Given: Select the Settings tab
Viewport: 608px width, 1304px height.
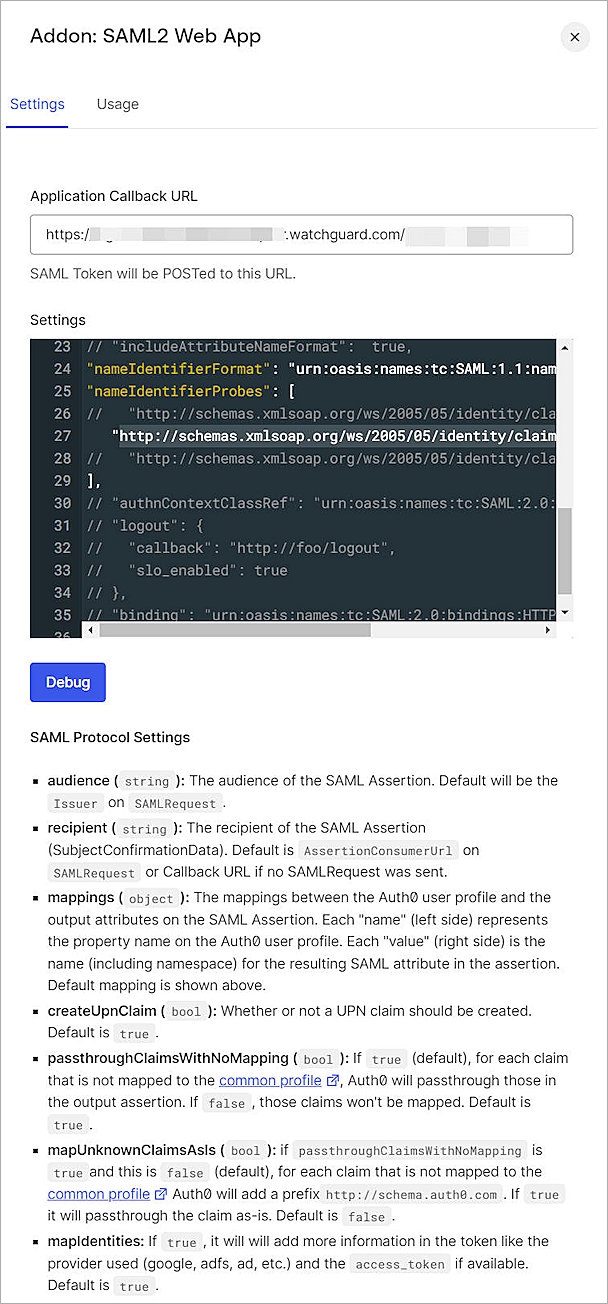Looking at the screenshot, I should click(37, 104).
